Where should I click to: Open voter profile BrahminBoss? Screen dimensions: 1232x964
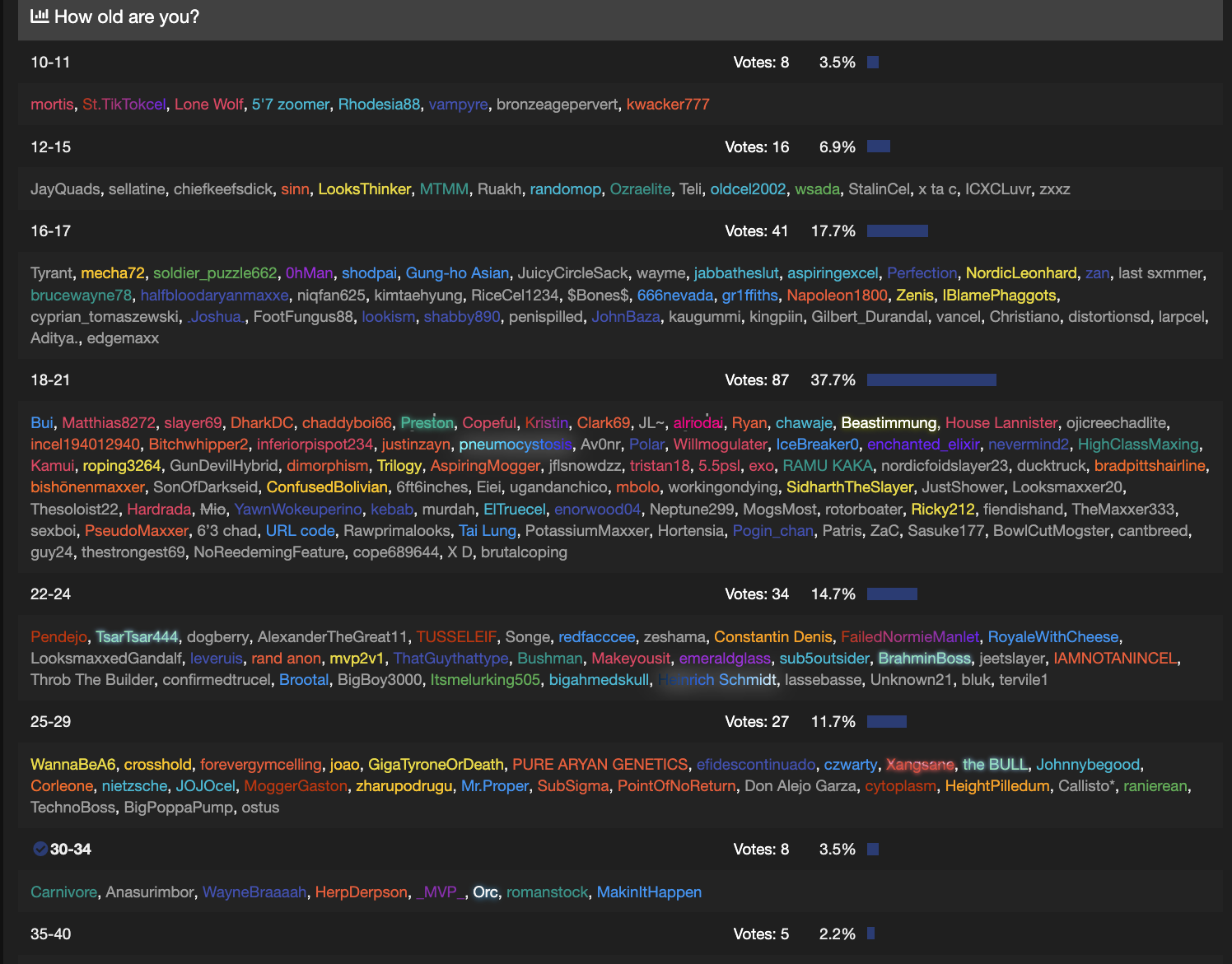pyautogui.click(x=925, y=659)
